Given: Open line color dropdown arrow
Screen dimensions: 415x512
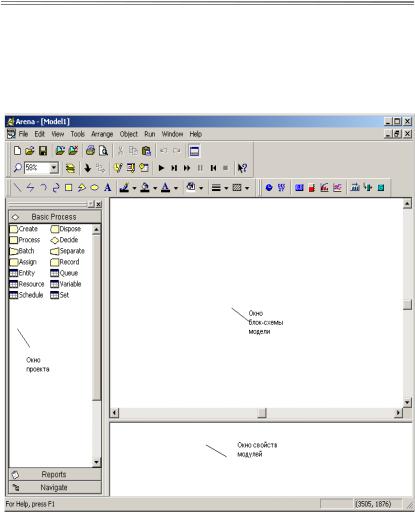Looking at the screenshot, I should pos(134,188).
